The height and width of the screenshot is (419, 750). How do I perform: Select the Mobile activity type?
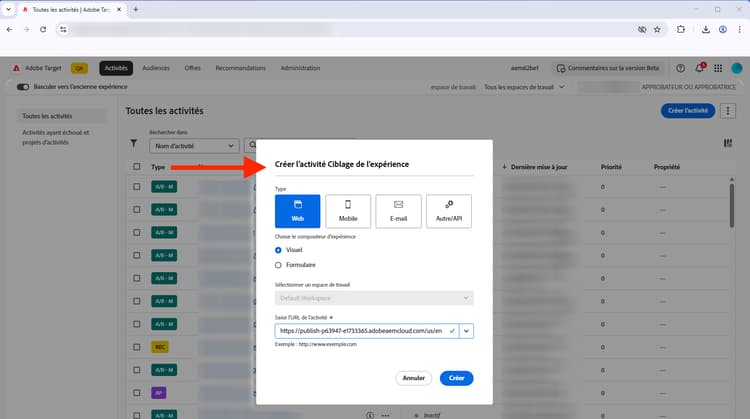click(348, 211)
